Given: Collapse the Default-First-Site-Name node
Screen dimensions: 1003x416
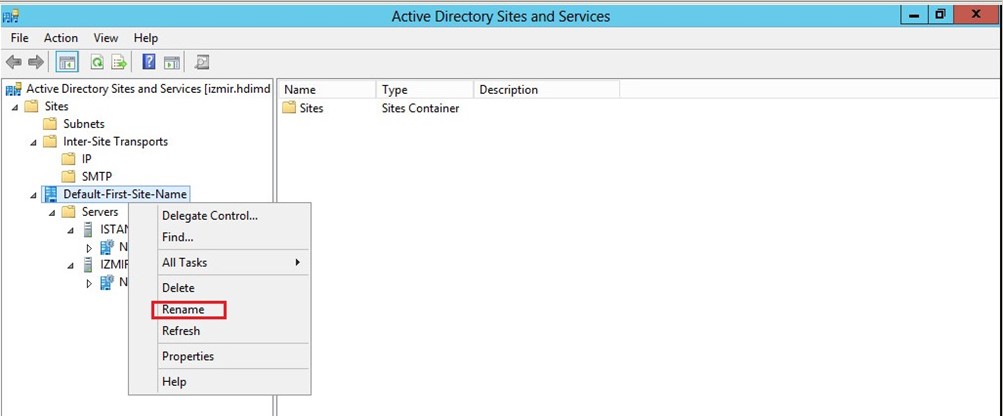Looking at the screenshot, I should point(33,195).
